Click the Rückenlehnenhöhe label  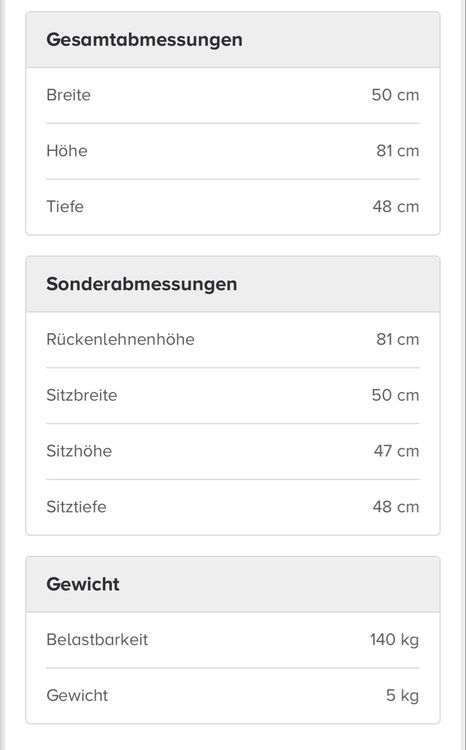[x=121, y=340]
